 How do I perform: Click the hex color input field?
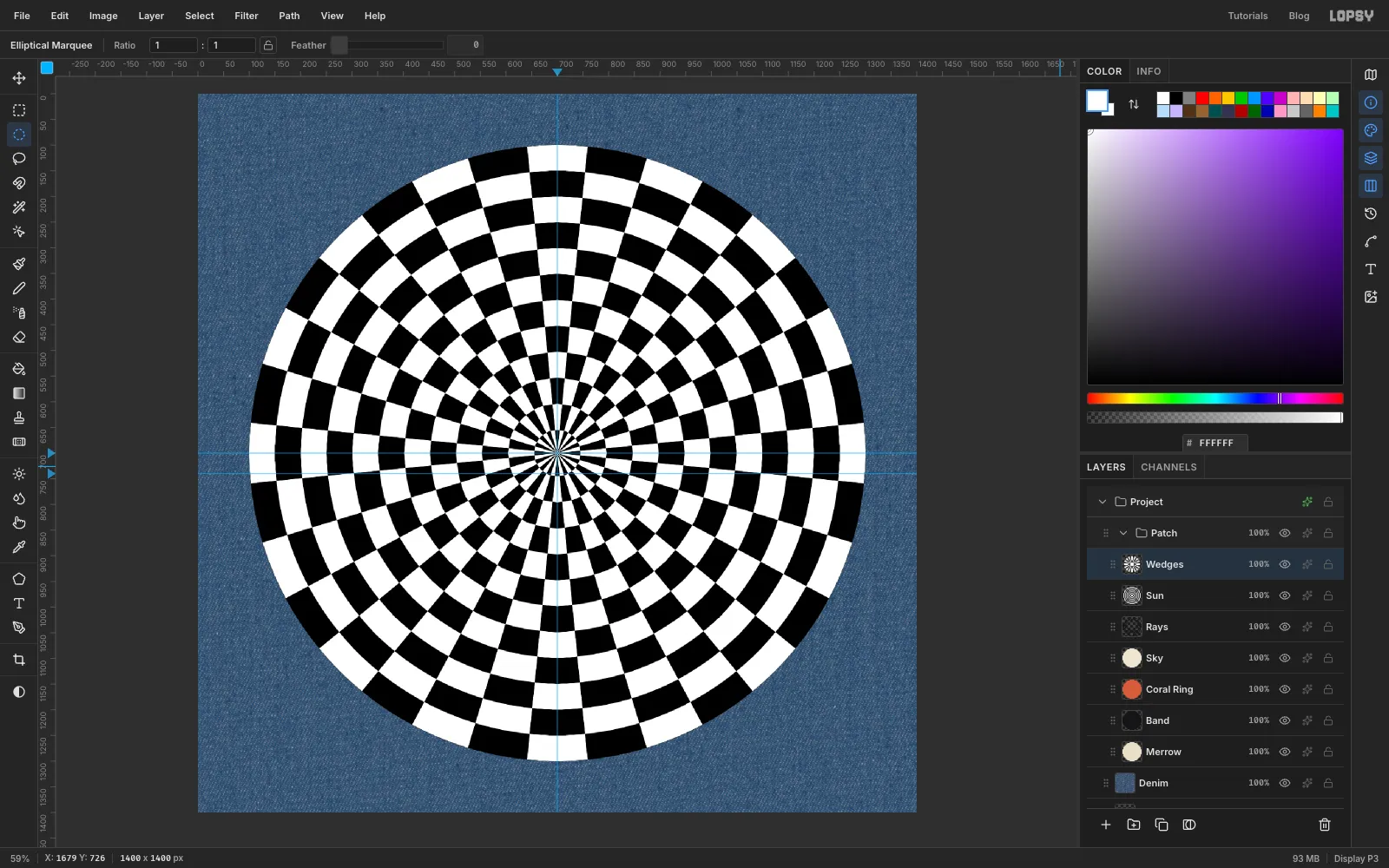coord(1215,443)
